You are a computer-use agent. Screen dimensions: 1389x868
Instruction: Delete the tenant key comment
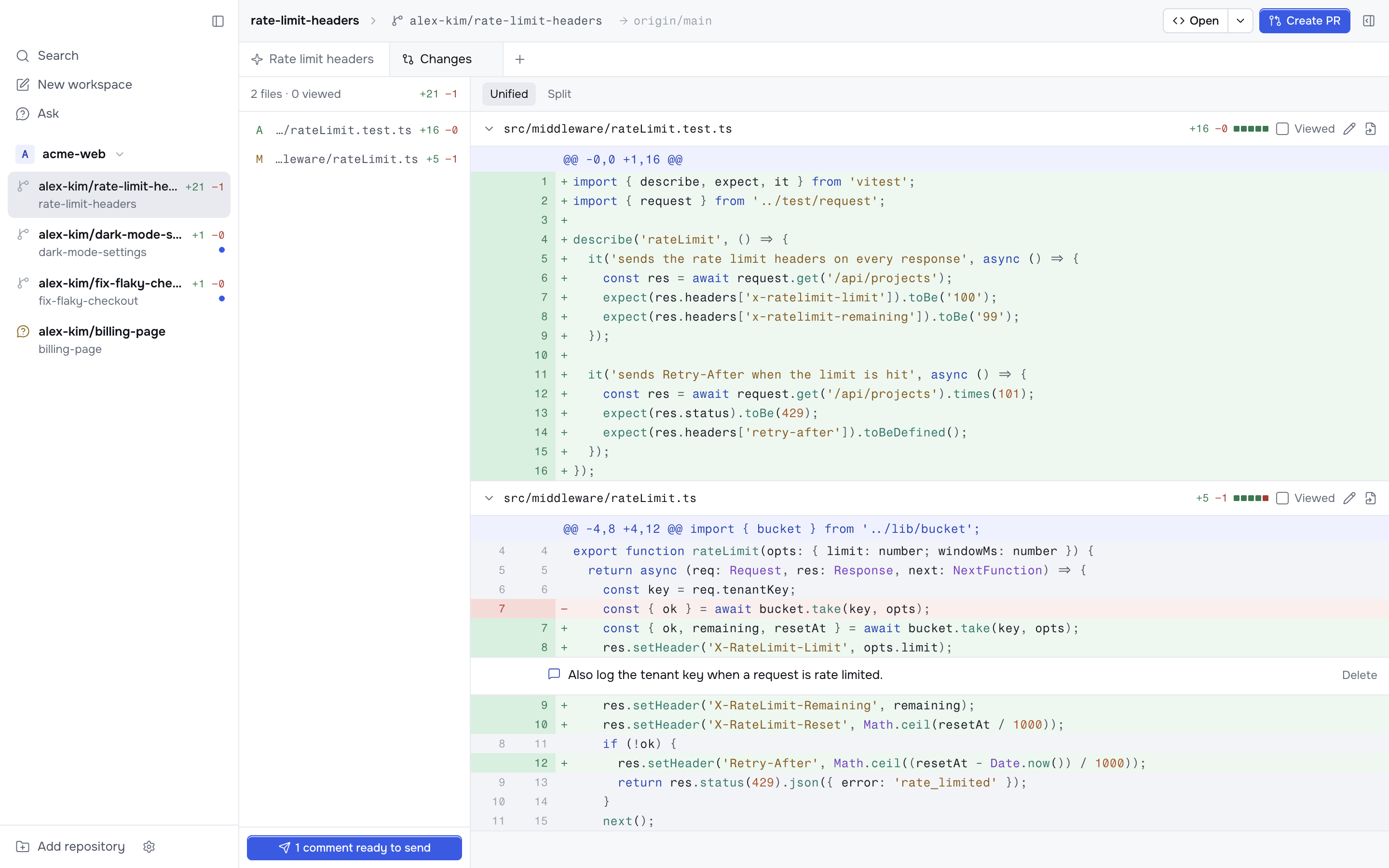(x=1359, y=675)
